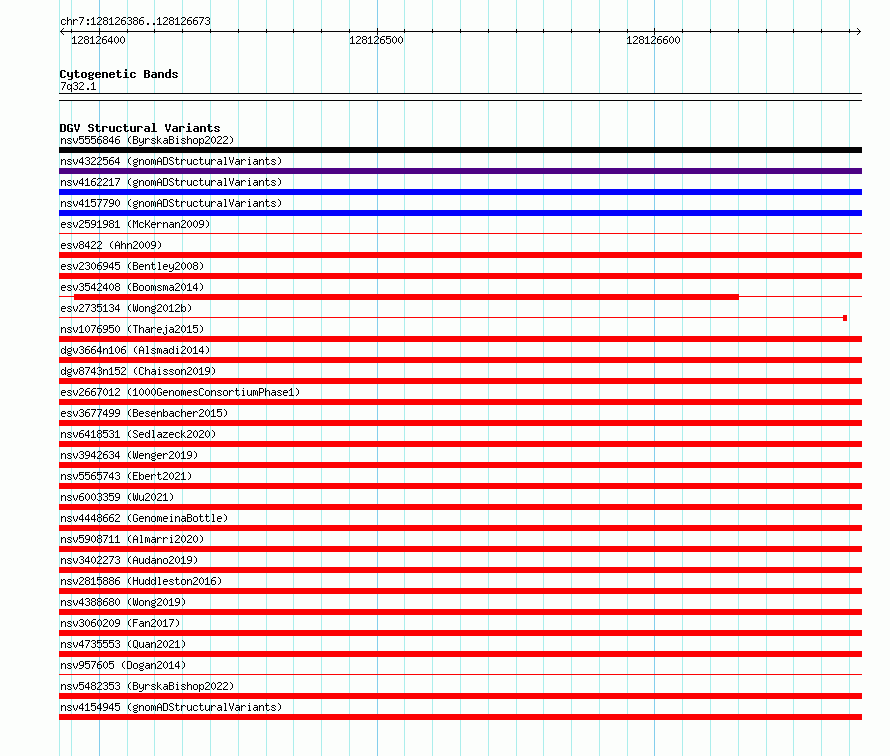Click nsv3942634 (Wenger2019) variant label

129,455
